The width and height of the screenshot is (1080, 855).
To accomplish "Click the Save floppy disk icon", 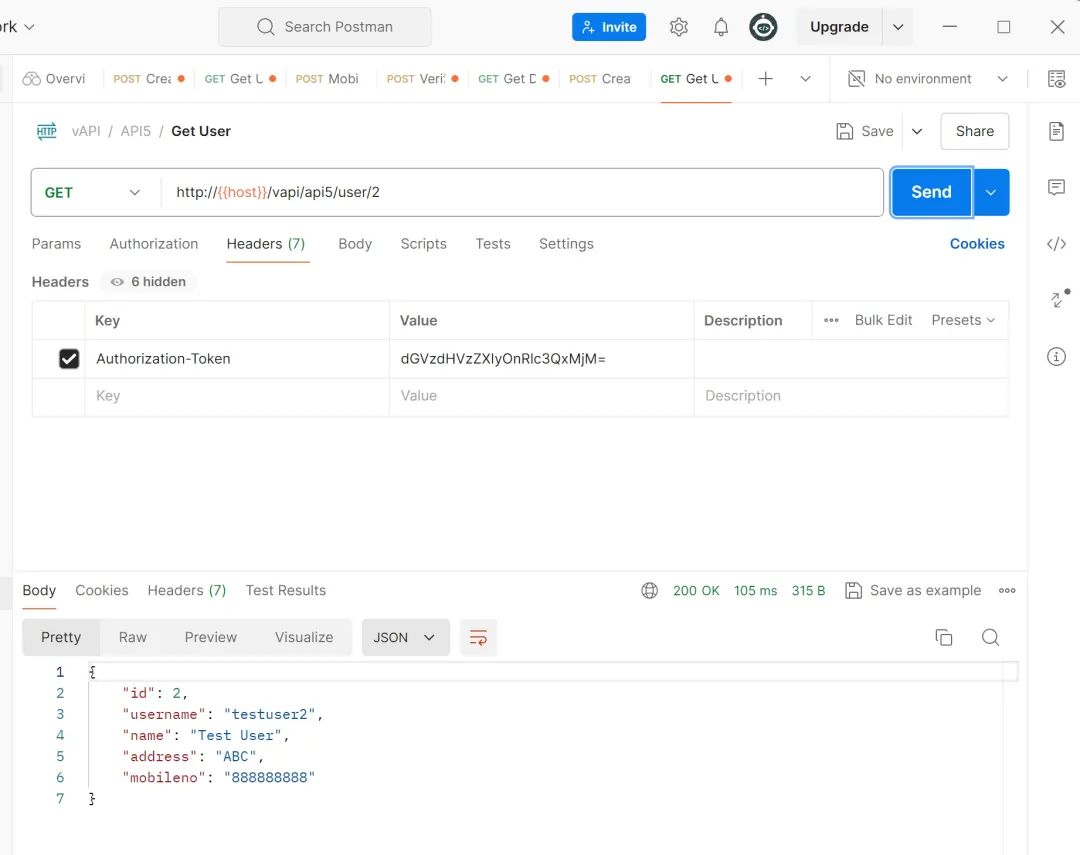I will pyautogui.click(x=844, y=131).
